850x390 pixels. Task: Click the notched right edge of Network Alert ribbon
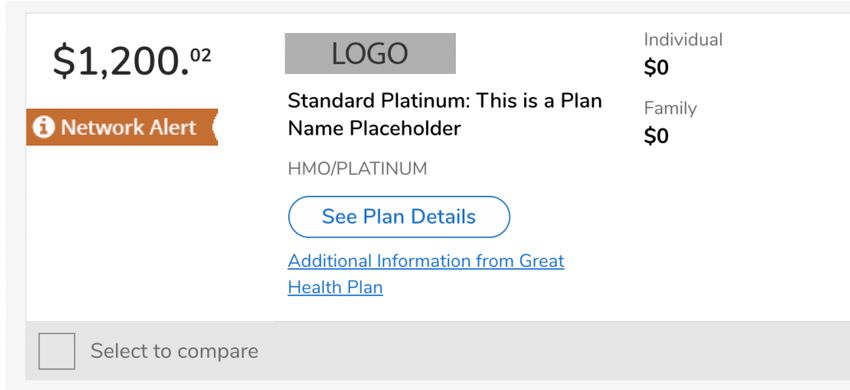[214, 127]
